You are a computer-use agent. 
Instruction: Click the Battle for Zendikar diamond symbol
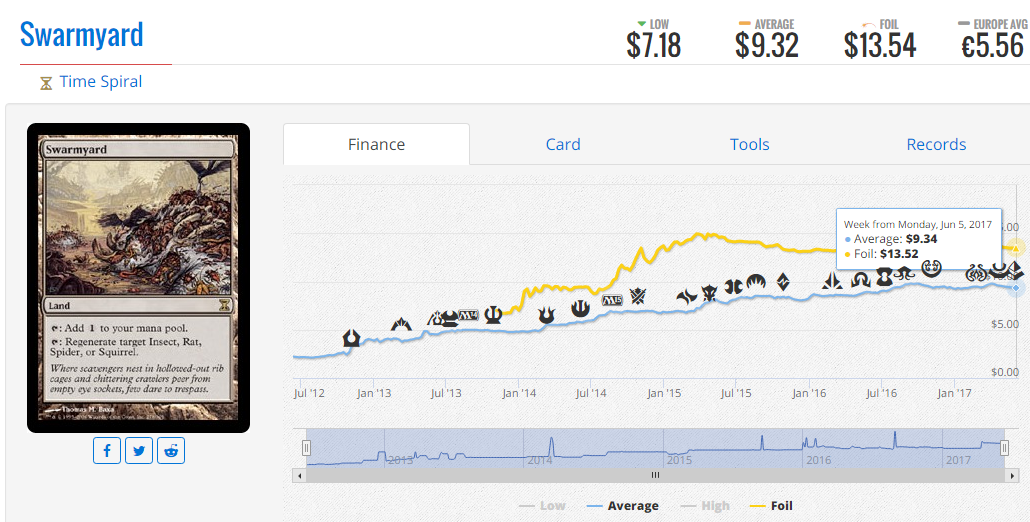783,282
